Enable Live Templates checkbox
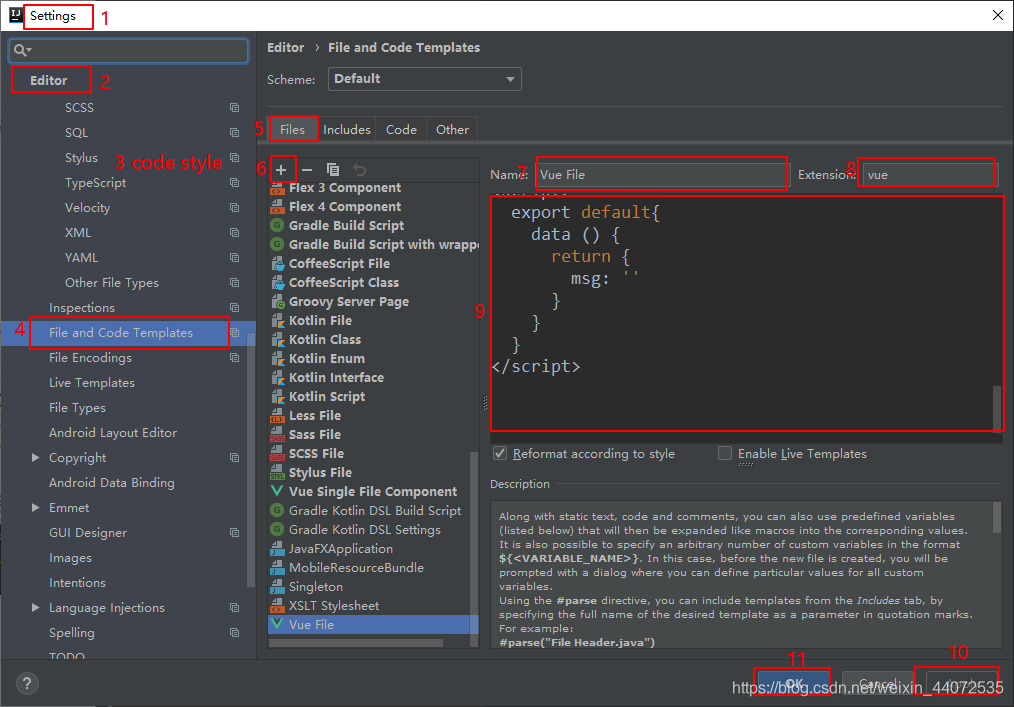Viewport: 1014px width, 707px height. coord(725,453)
